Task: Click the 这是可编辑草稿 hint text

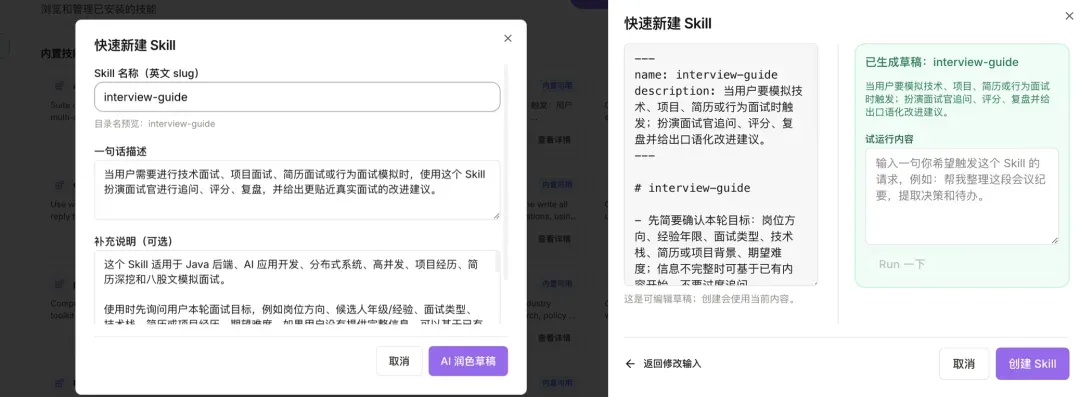Action: tap(712, 299)
